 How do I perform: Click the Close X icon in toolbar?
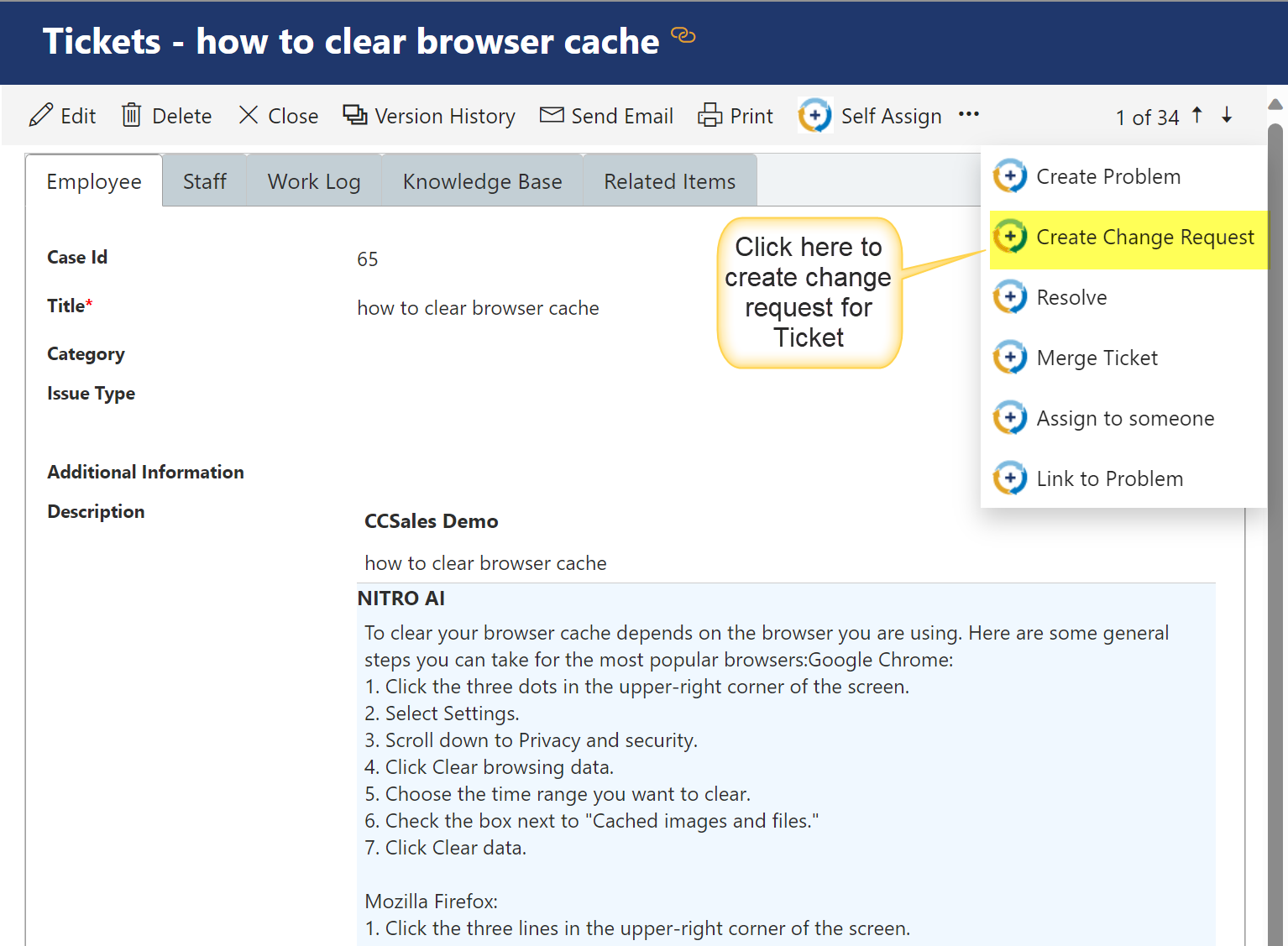click(x=248, y=115)
